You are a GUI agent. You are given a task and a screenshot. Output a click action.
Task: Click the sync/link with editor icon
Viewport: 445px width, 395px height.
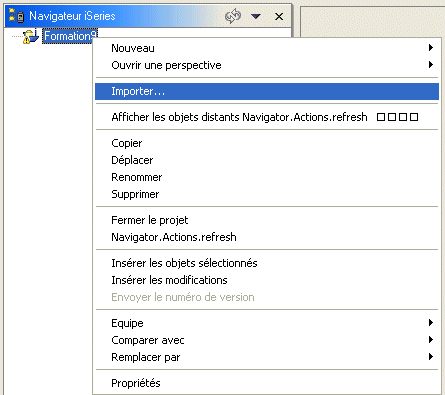tap(233, 16)
